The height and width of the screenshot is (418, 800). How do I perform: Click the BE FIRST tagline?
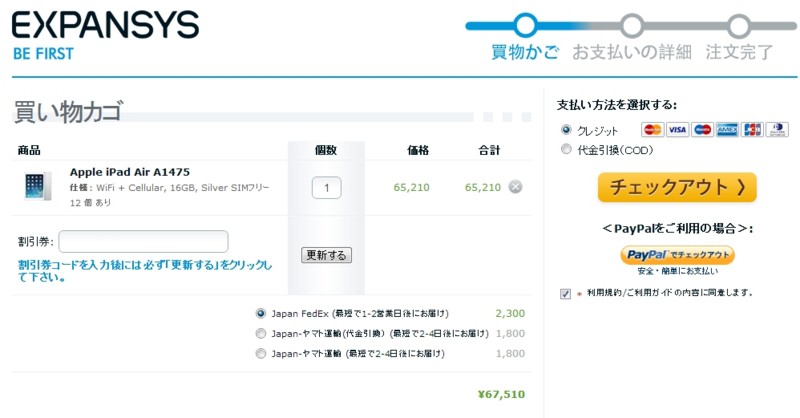43,54
